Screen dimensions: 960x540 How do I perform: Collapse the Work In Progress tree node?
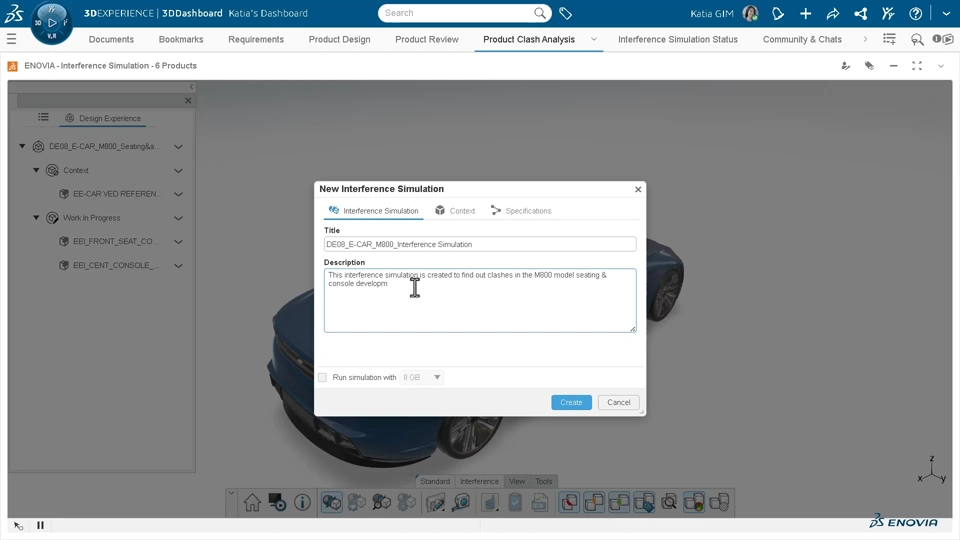pyautogui.click(x=36, y=217)
